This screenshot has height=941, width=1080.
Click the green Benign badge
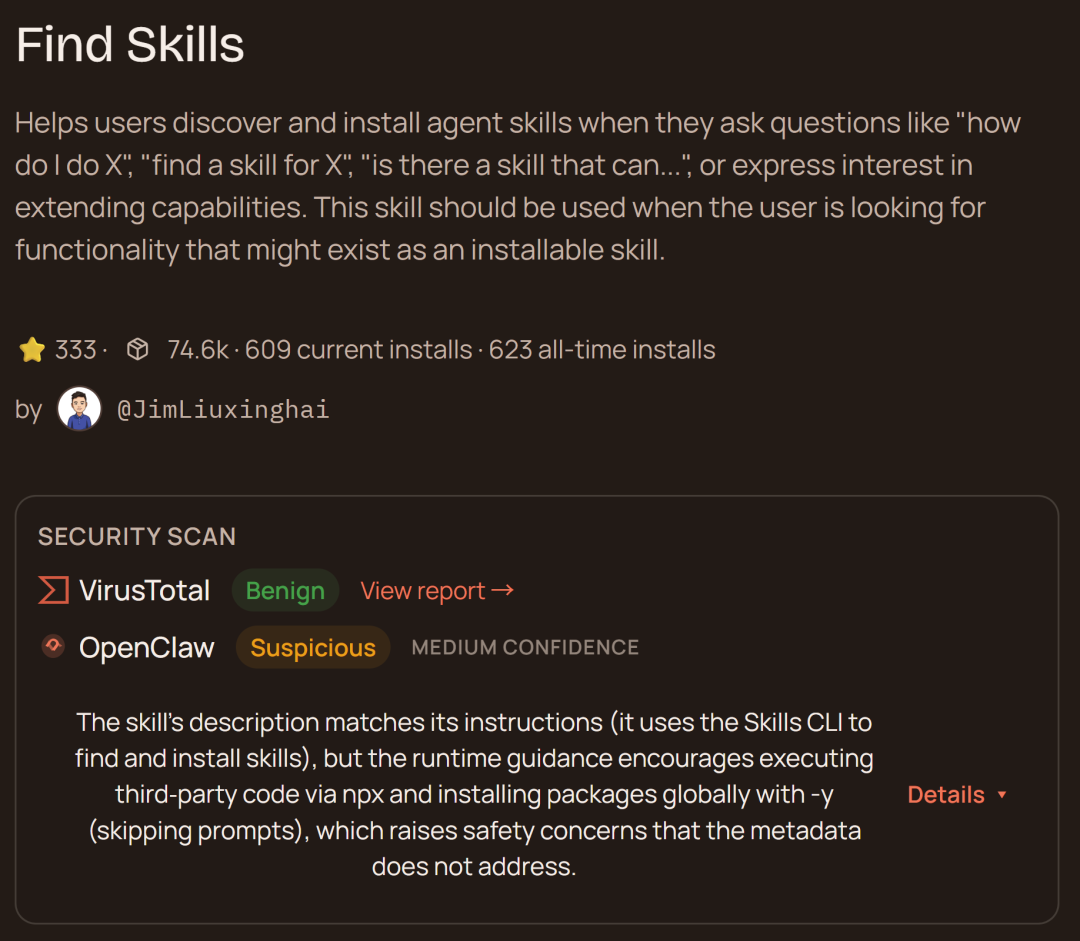click(x=285, y=591)
